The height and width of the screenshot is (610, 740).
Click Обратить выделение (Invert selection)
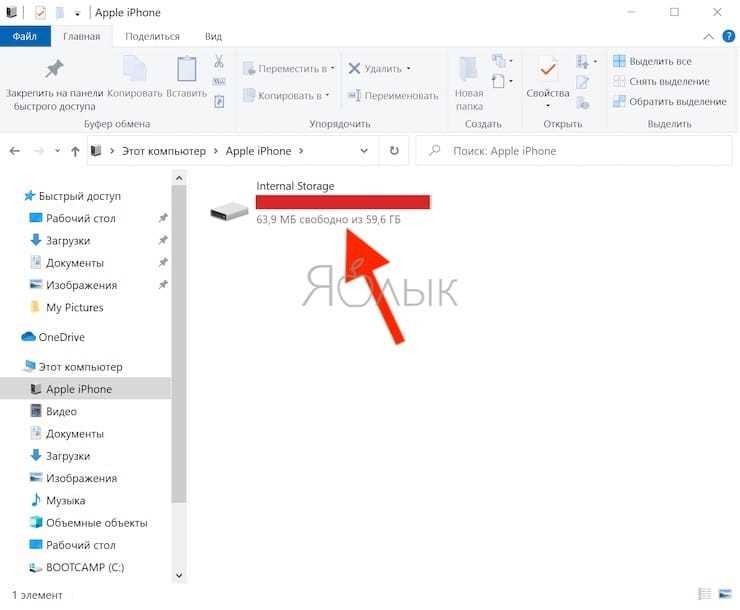[x=669, y=101]
